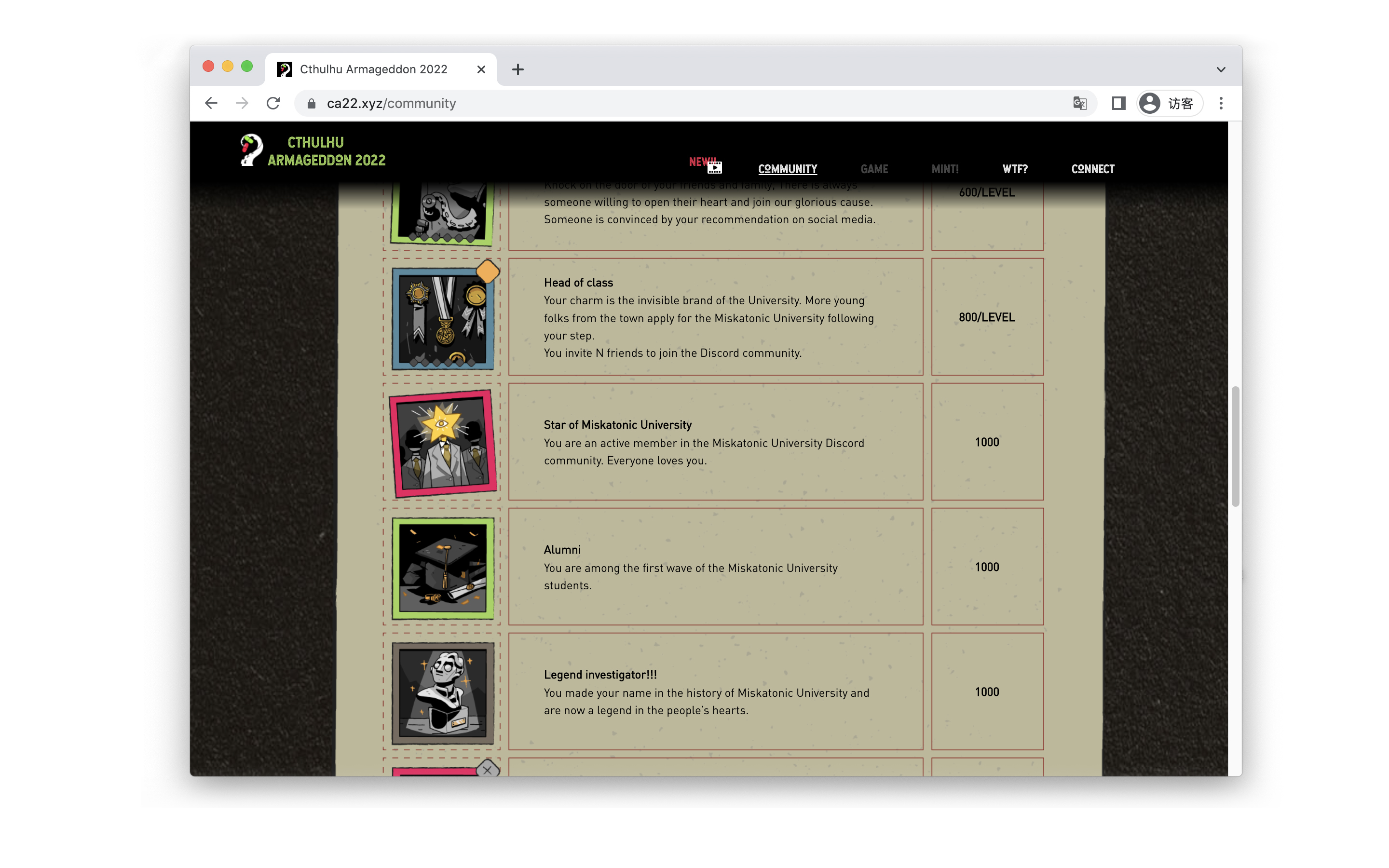The image size is (1389, 868).
Task: Open a new browser tab
Action: click(517, 69)
